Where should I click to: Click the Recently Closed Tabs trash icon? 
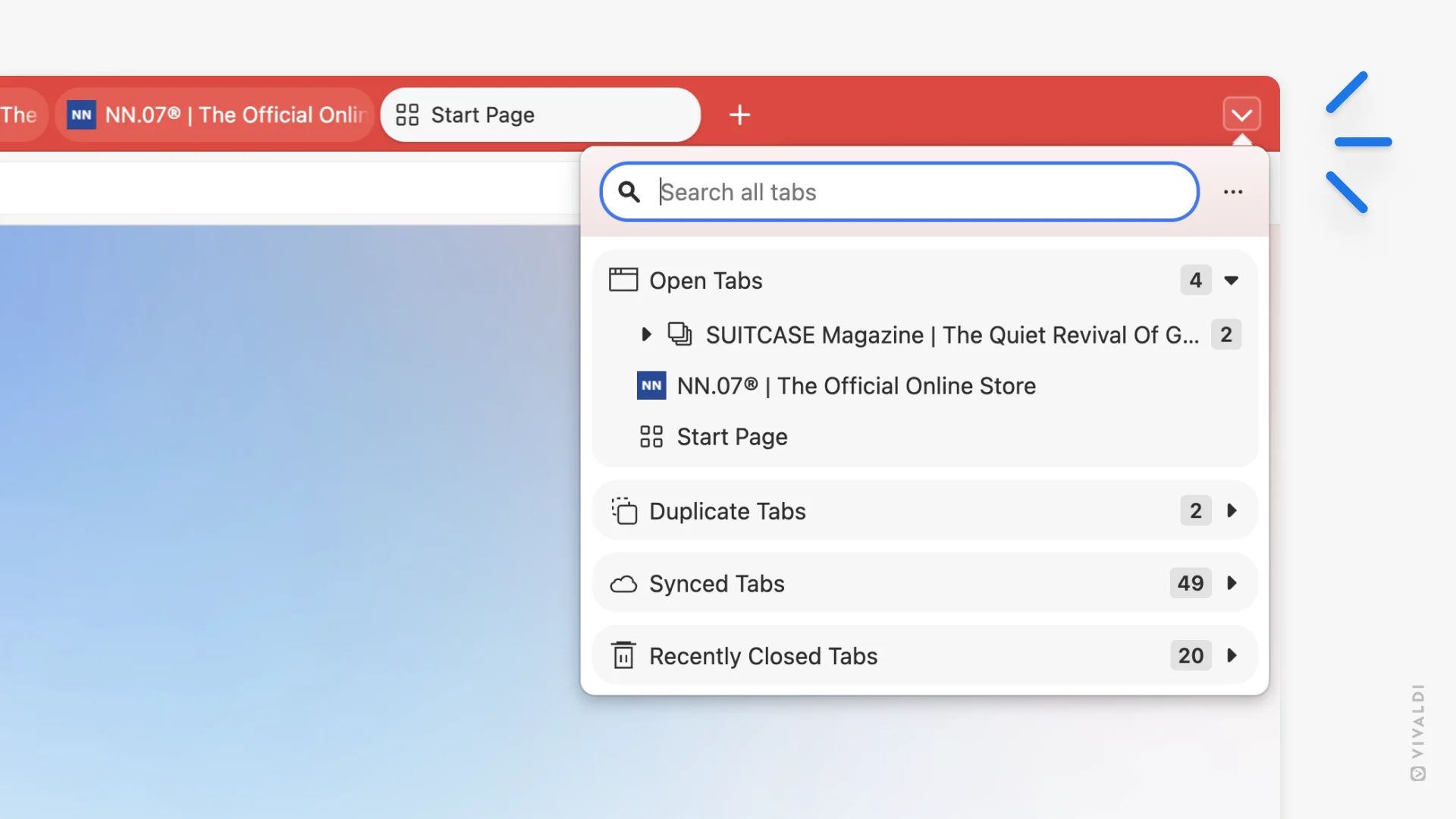click(623, 655)
